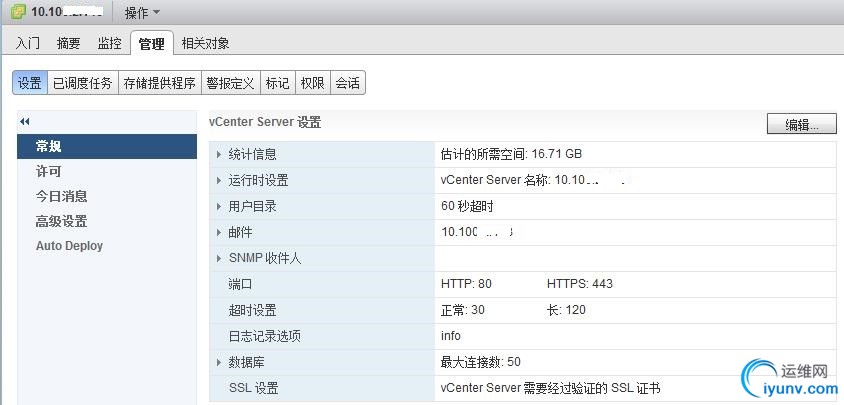Click the info logging value
Screen dimensions: 844x405
(x=451, y=336)
